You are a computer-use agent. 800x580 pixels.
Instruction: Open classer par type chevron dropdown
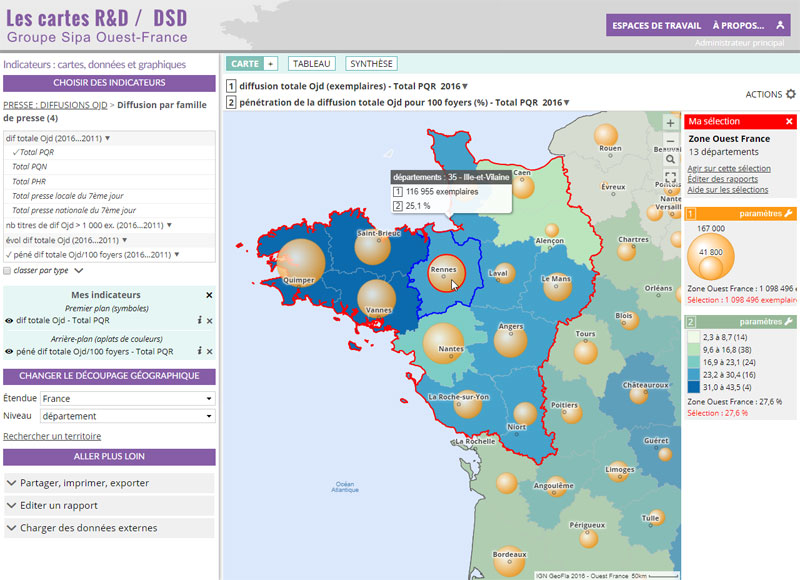point(79,271)
